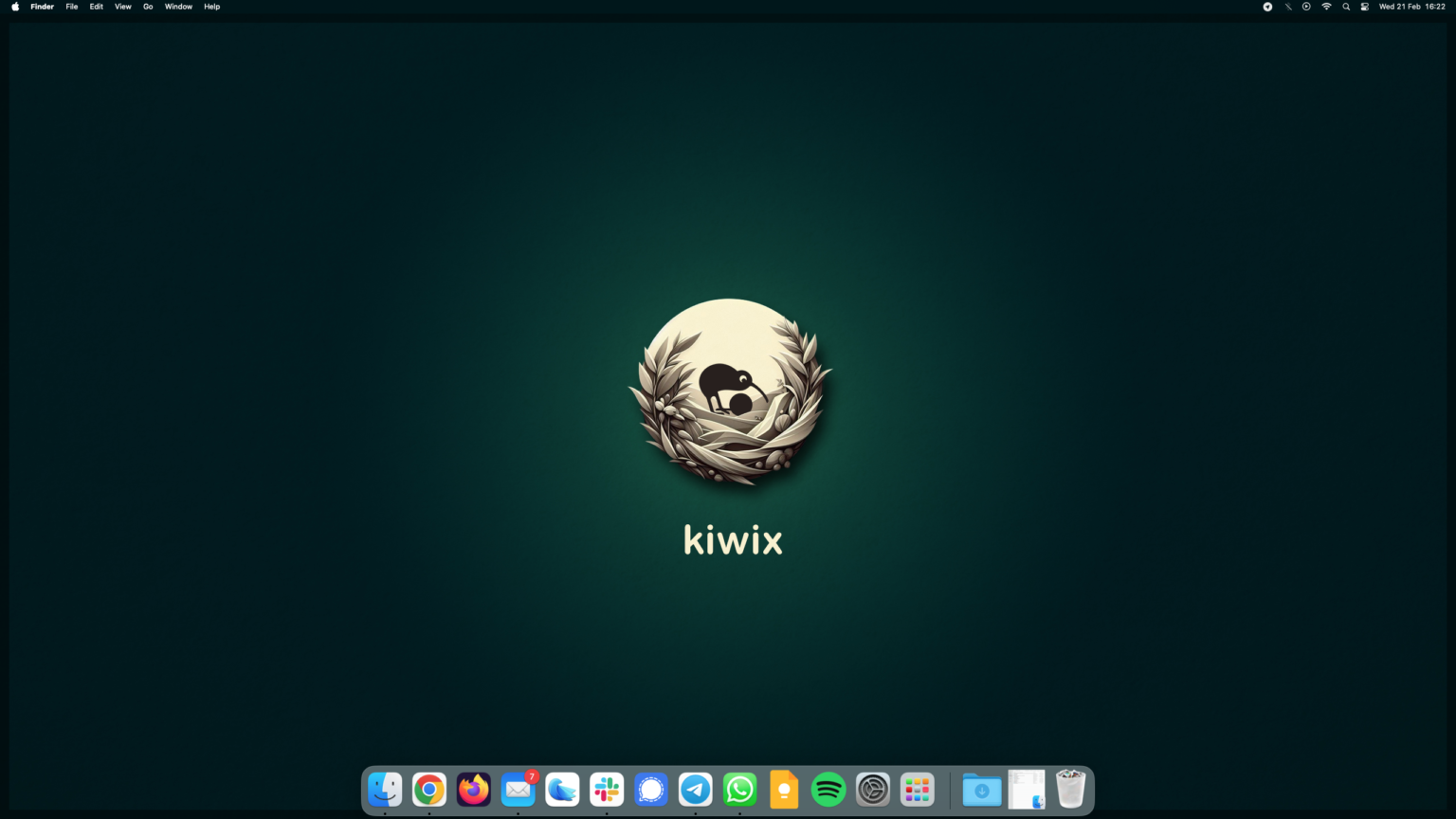Open System Settings from the Dock
1456x819 pixels.
click(x=872, y=789)
